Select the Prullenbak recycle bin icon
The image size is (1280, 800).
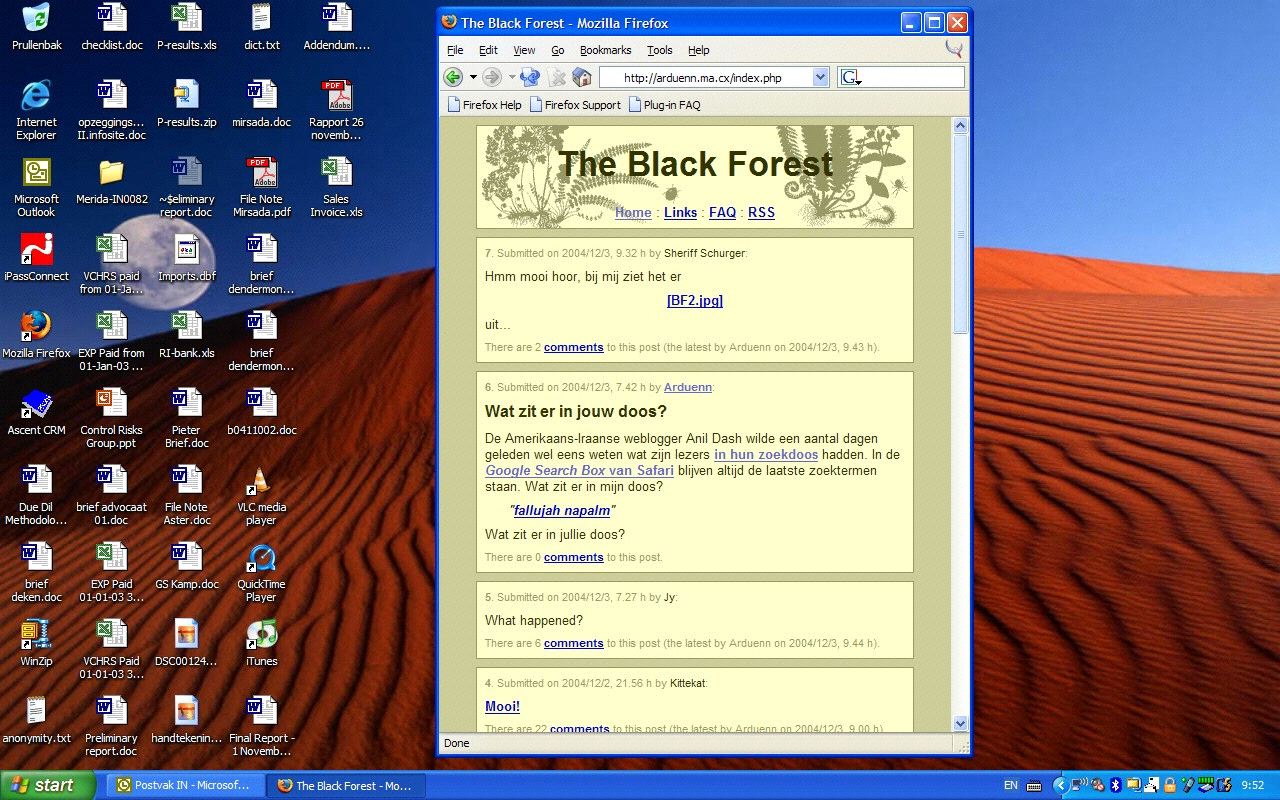click(37, 27)
